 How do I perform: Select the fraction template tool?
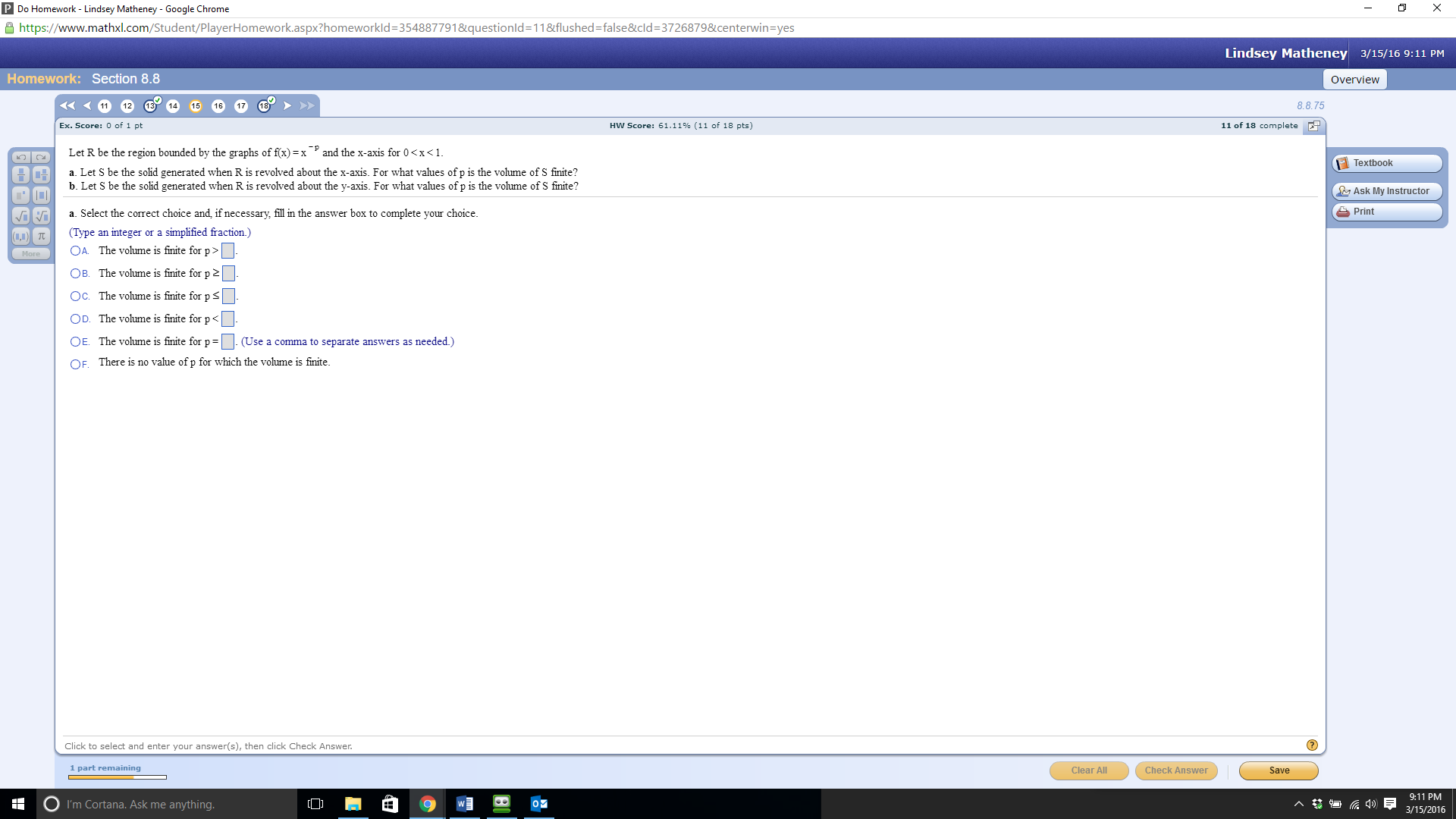point(20,174)
